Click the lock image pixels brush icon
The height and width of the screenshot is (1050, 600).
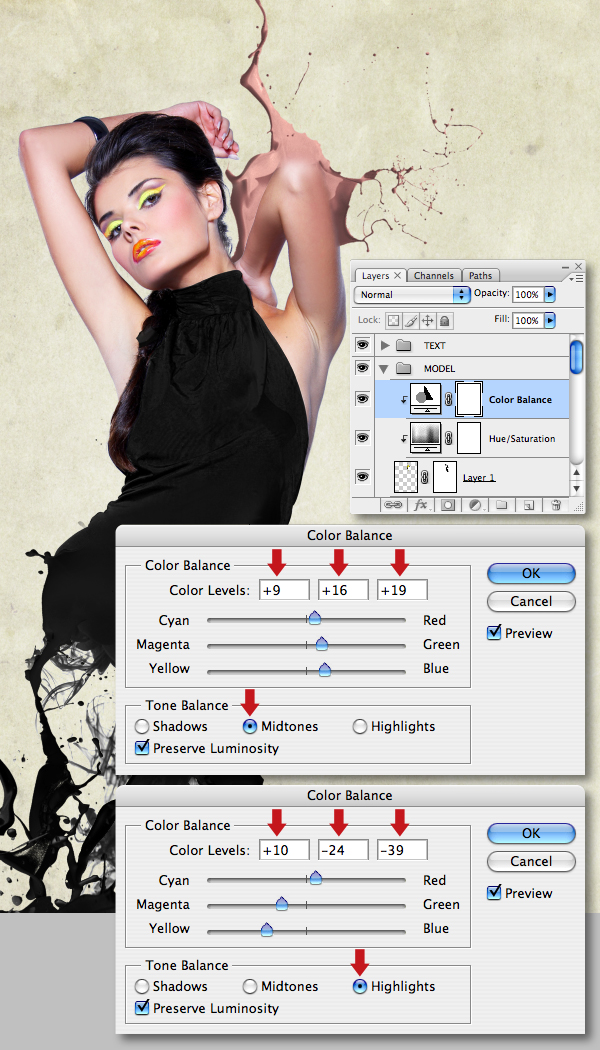(410, 320)
